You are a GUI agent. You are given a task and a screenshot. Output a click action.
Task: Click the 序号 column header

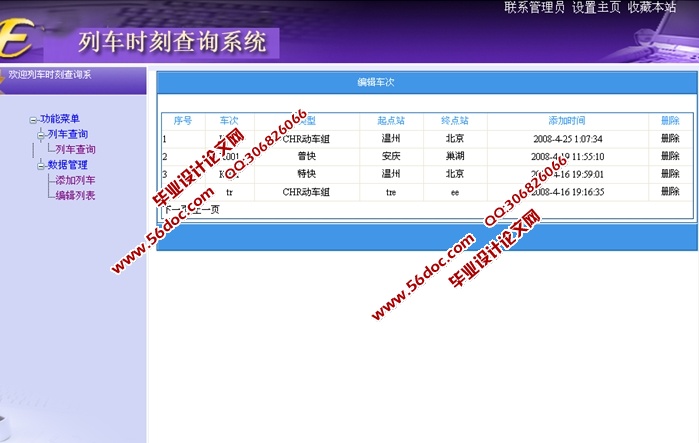pos(183,120)
